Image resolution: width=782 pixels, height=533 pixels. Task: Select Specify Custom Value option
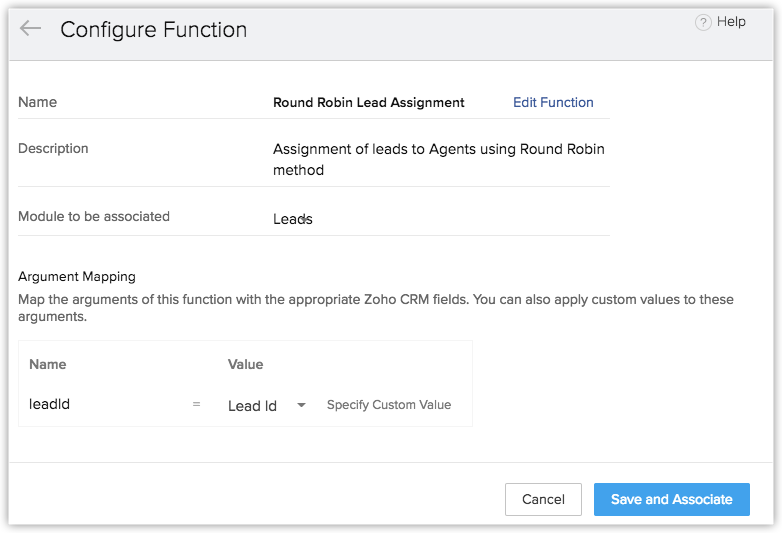(x=389, y=405)
